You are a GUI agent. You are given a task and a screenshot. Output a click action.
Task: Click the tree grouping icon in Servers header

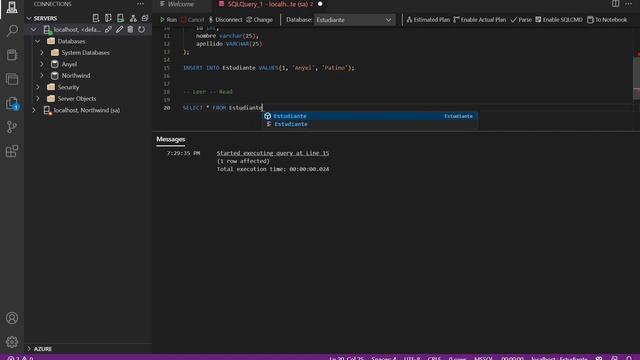tap(133, 18)
